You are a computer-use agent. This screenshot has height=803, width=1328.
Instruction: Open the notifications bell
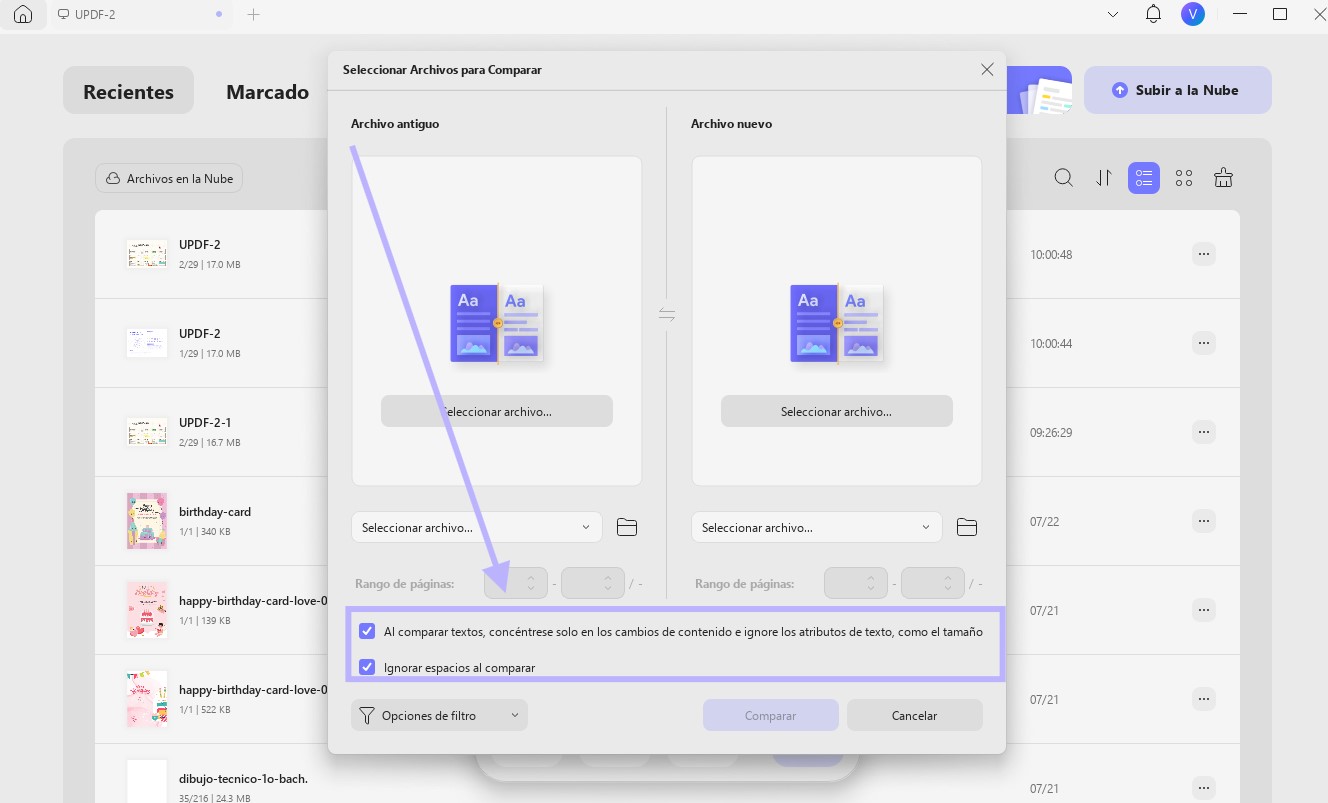[1153, 14]
